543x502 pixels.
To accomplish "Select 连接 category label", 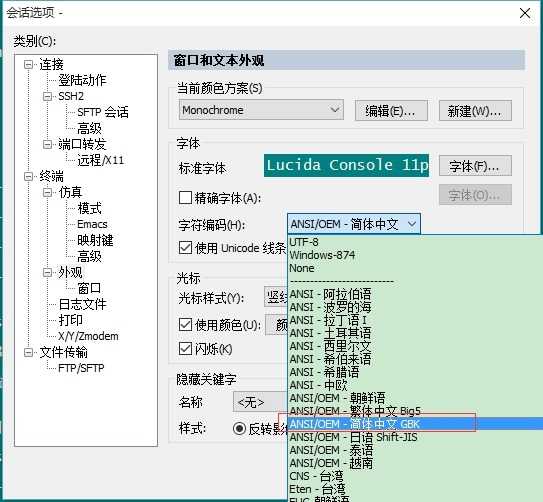I will click(51, 64).
